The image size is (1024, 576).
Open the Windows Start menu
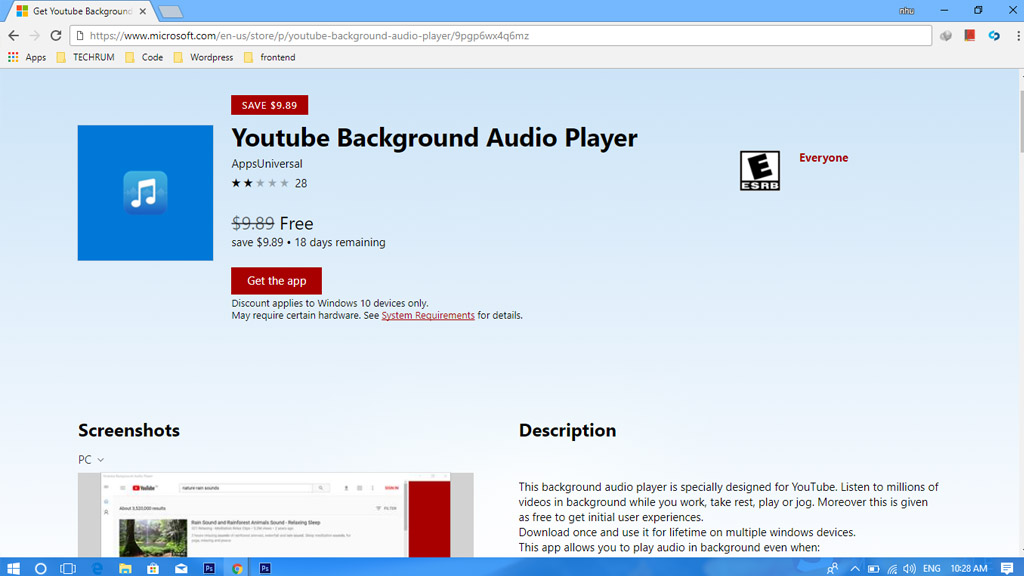(x=13, y=568)
